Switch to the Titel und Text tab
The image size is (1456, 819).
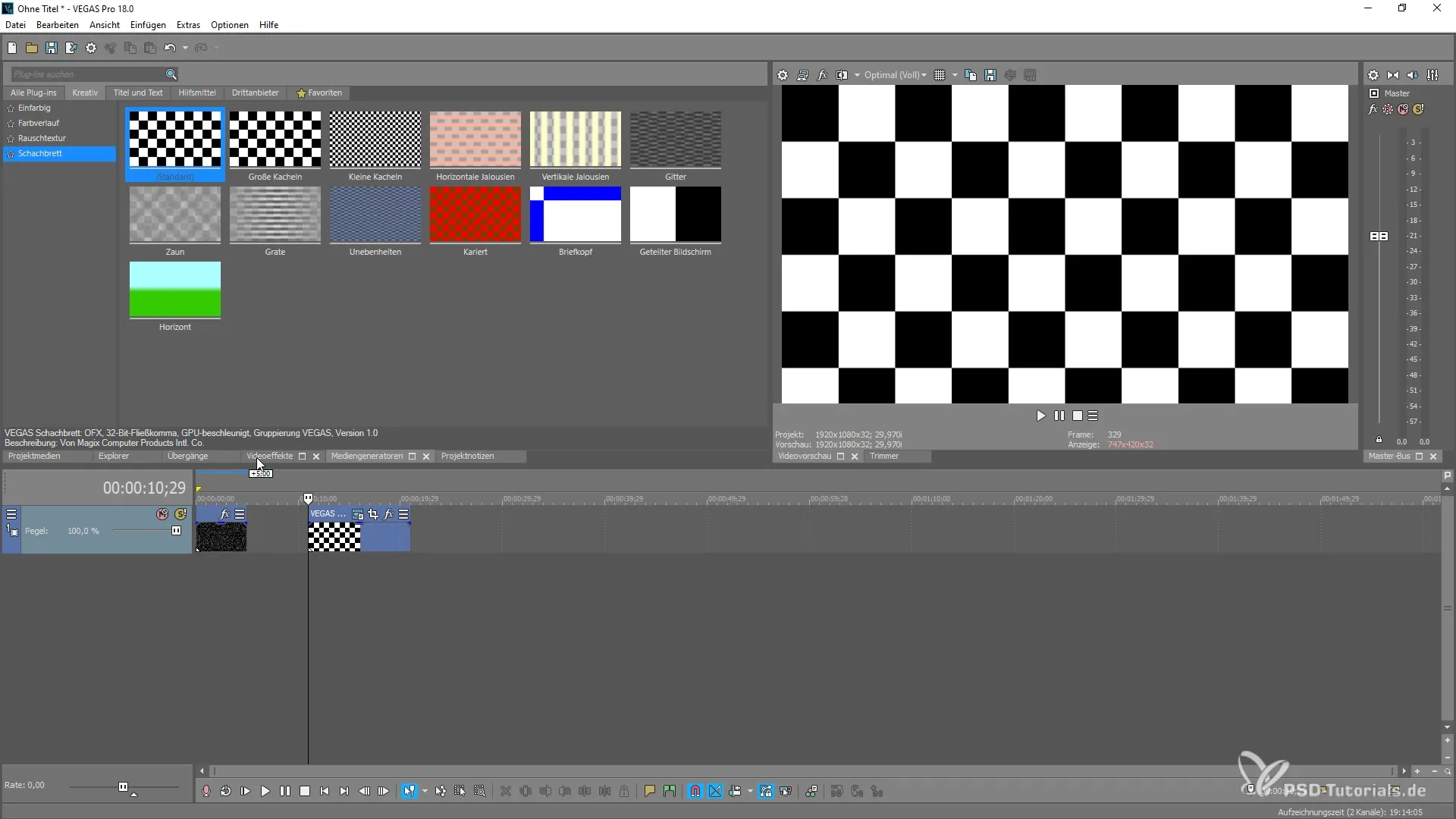tap(138, 93)
